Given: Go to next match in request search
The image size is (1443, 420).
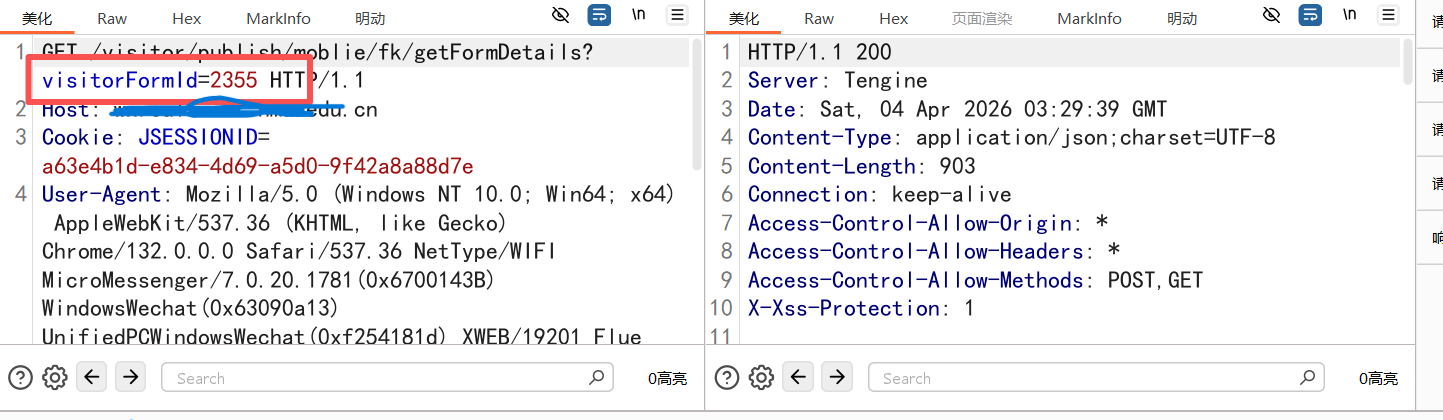Looking at the screenshot, I should tap(131, 377).
